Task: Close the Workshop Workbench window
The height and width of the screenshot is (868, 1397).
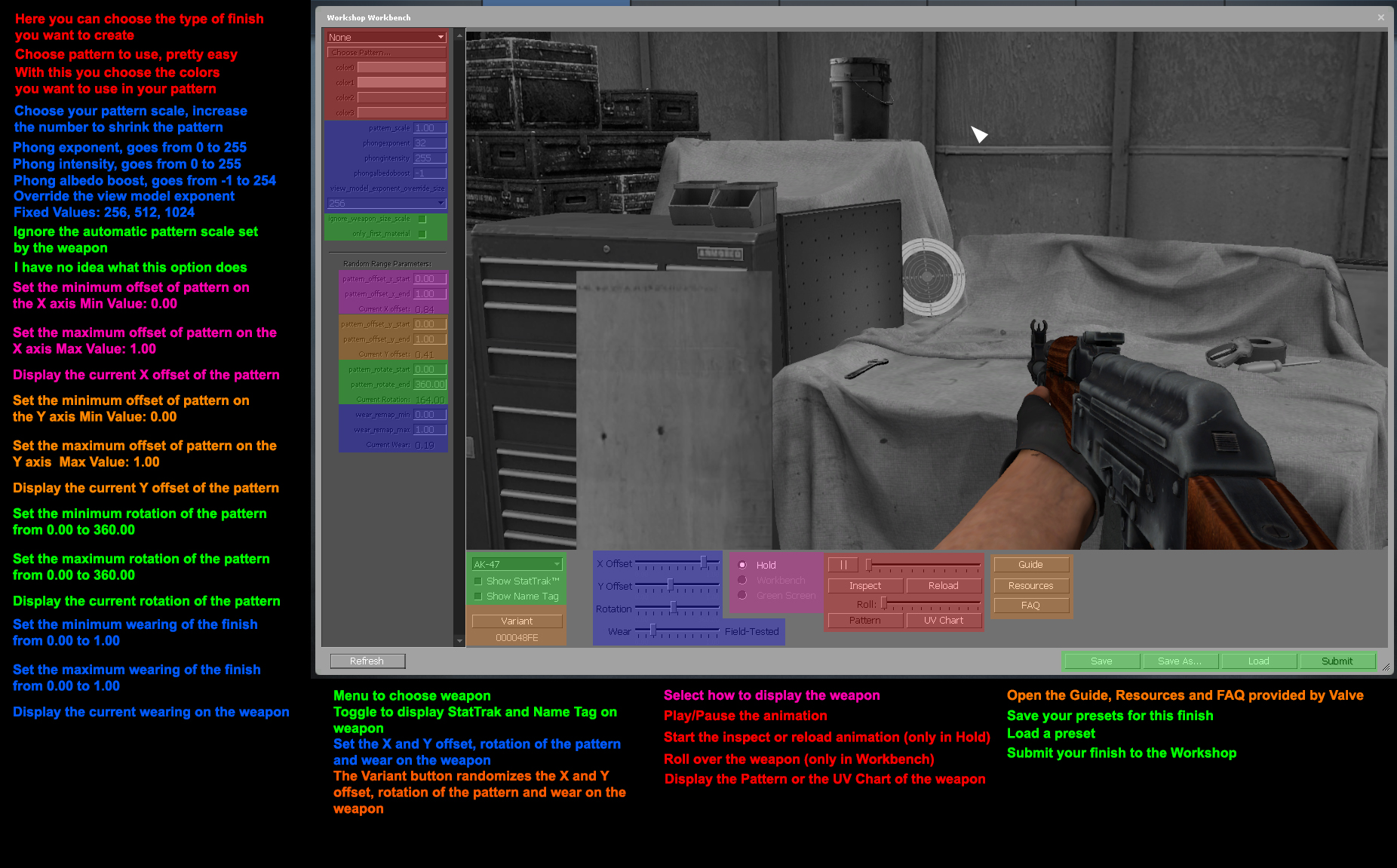Action: (1381, 17)
